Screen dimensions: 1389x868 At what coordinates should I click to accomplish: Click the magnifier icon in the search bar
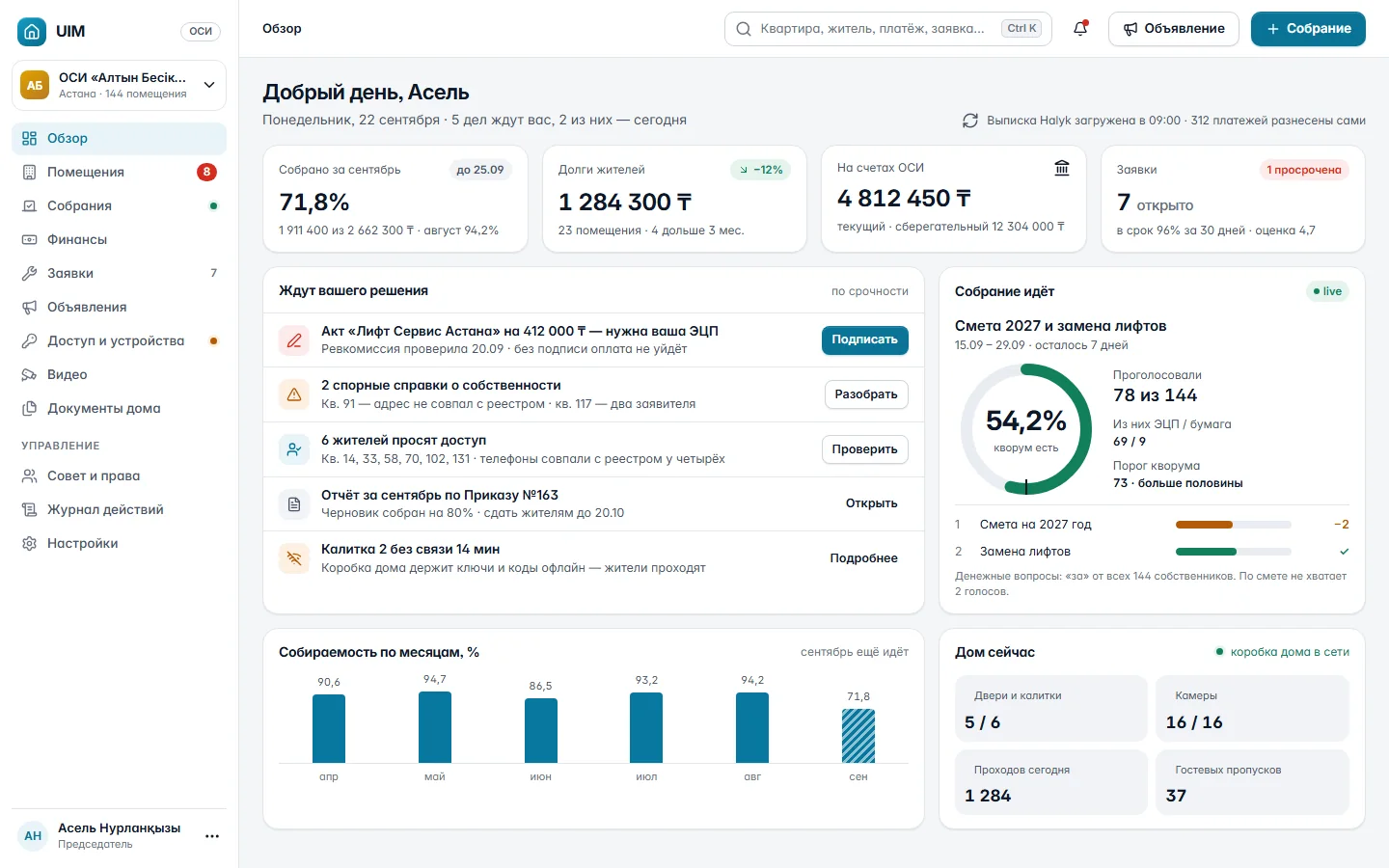[x=744, y=29]
